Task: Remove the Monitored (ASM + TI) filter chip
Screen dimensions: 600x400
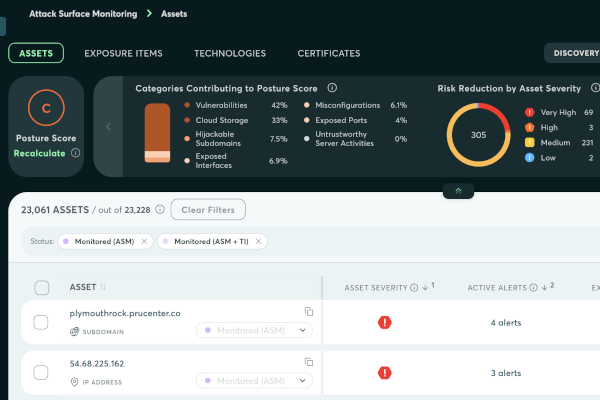Action: click(258, 242)
